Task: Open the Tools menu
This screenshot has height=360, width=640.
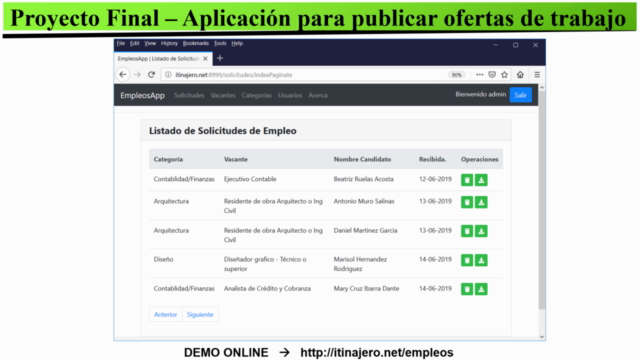Action: click(220, 43)
